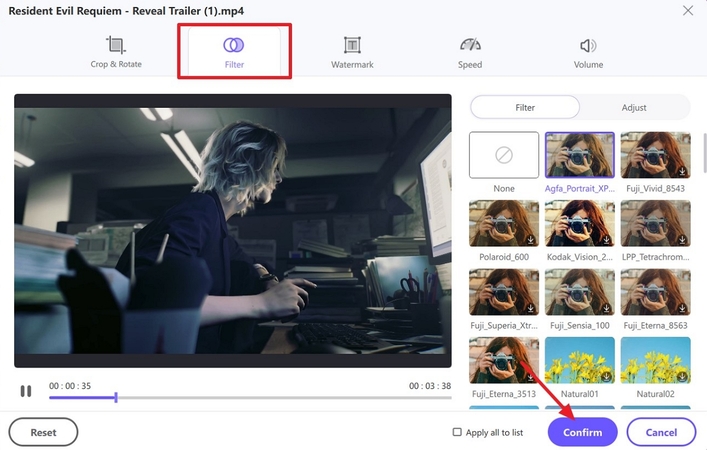Switch to the Adjust sub-tab
This screenshot has height=450, width=707.
click(x=634, y=107)
